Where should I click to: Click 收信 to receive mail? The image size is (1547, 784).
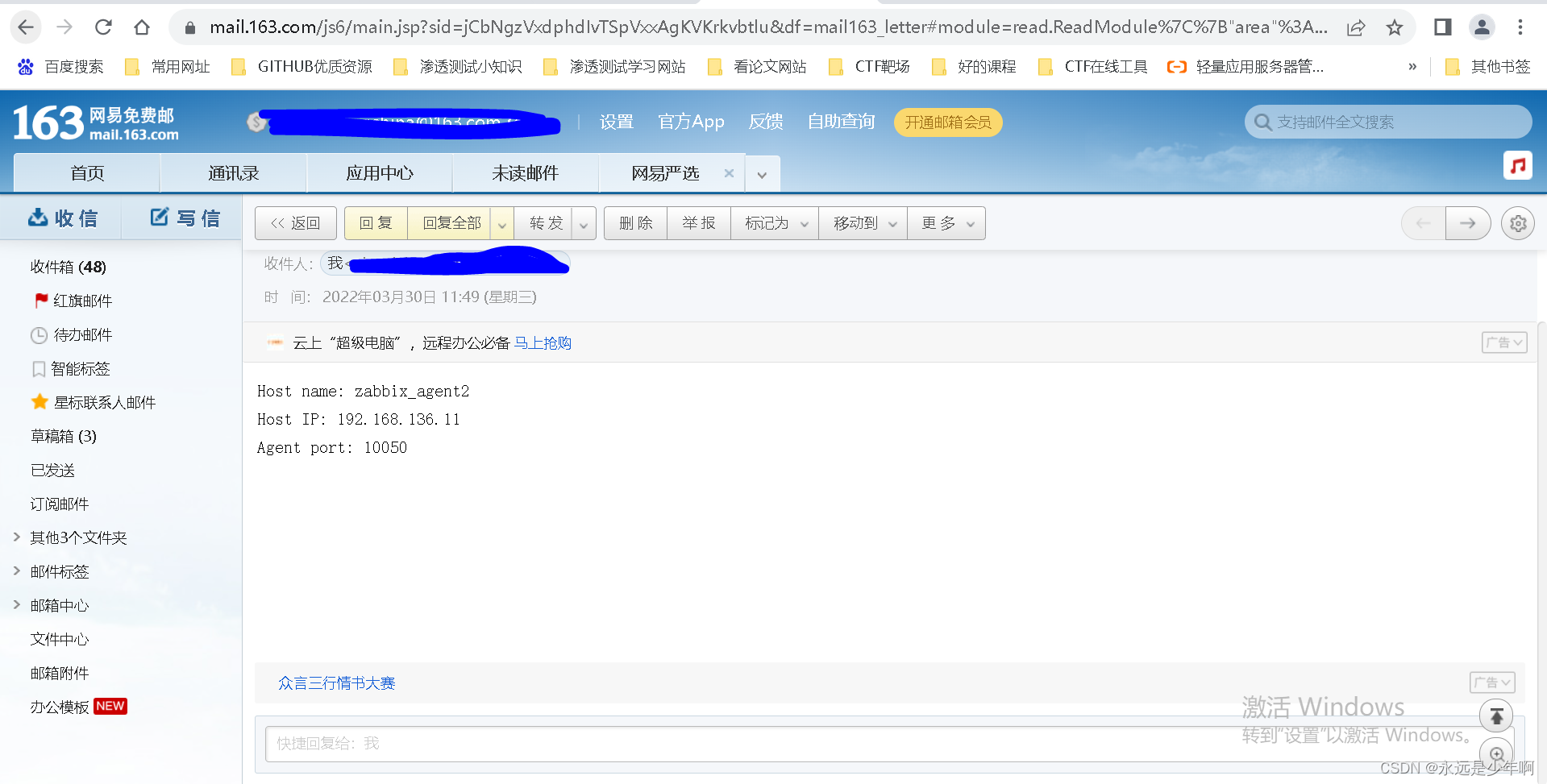click(x=63, y=218)
